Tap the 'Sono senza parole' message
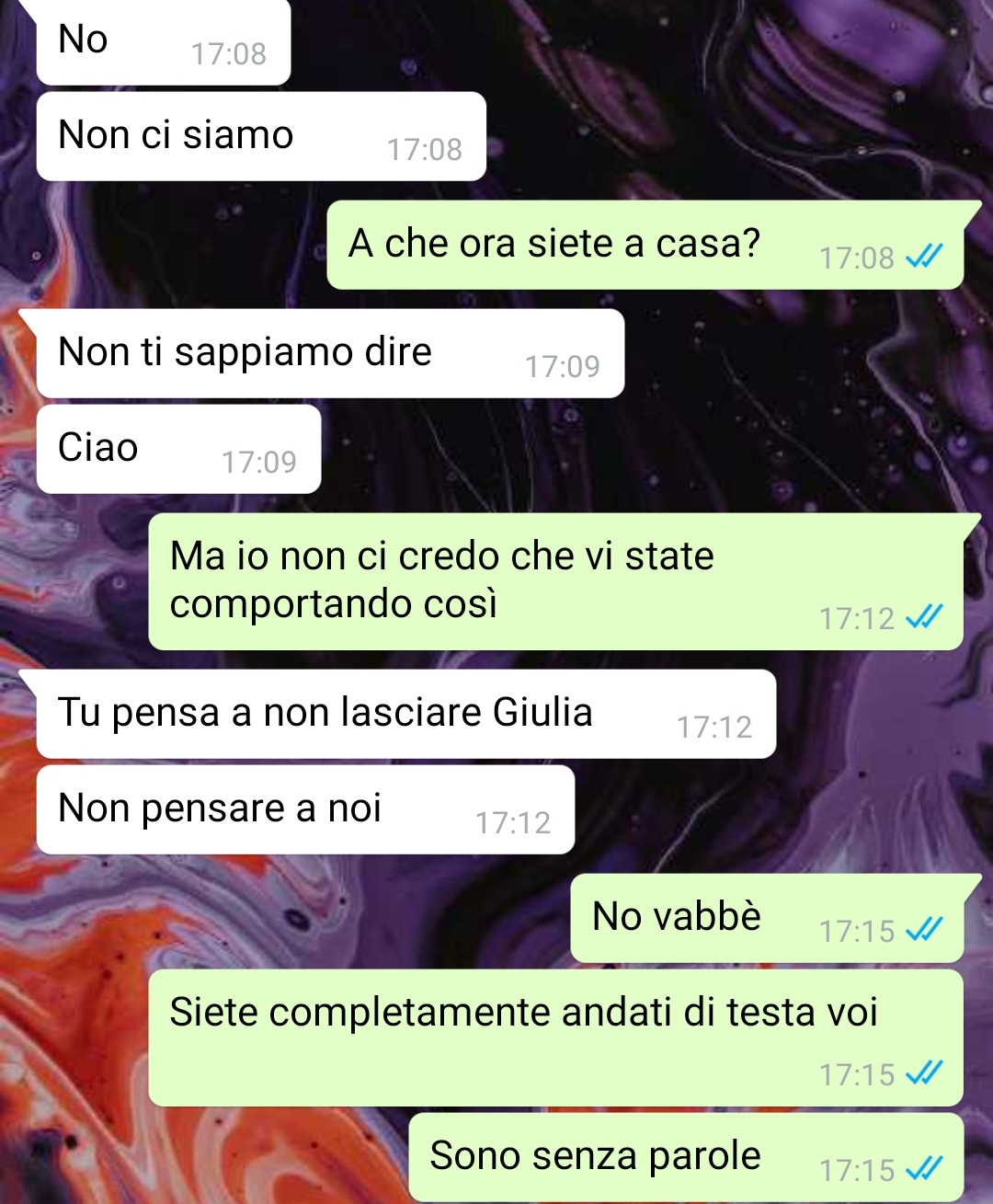The image size is (993, 1204). tap(686, 1156)
